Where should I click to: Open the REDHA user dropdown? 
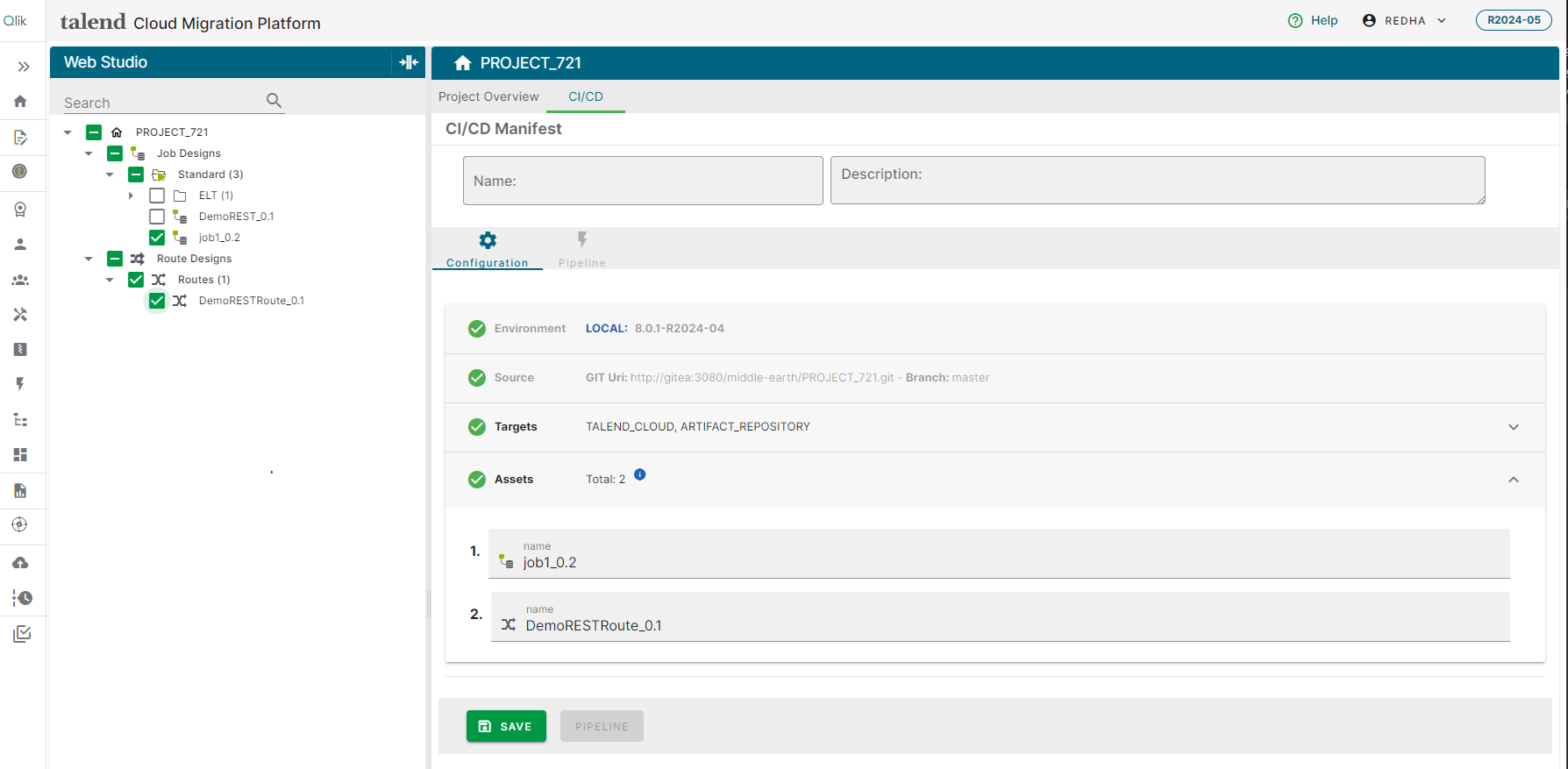1404,20
